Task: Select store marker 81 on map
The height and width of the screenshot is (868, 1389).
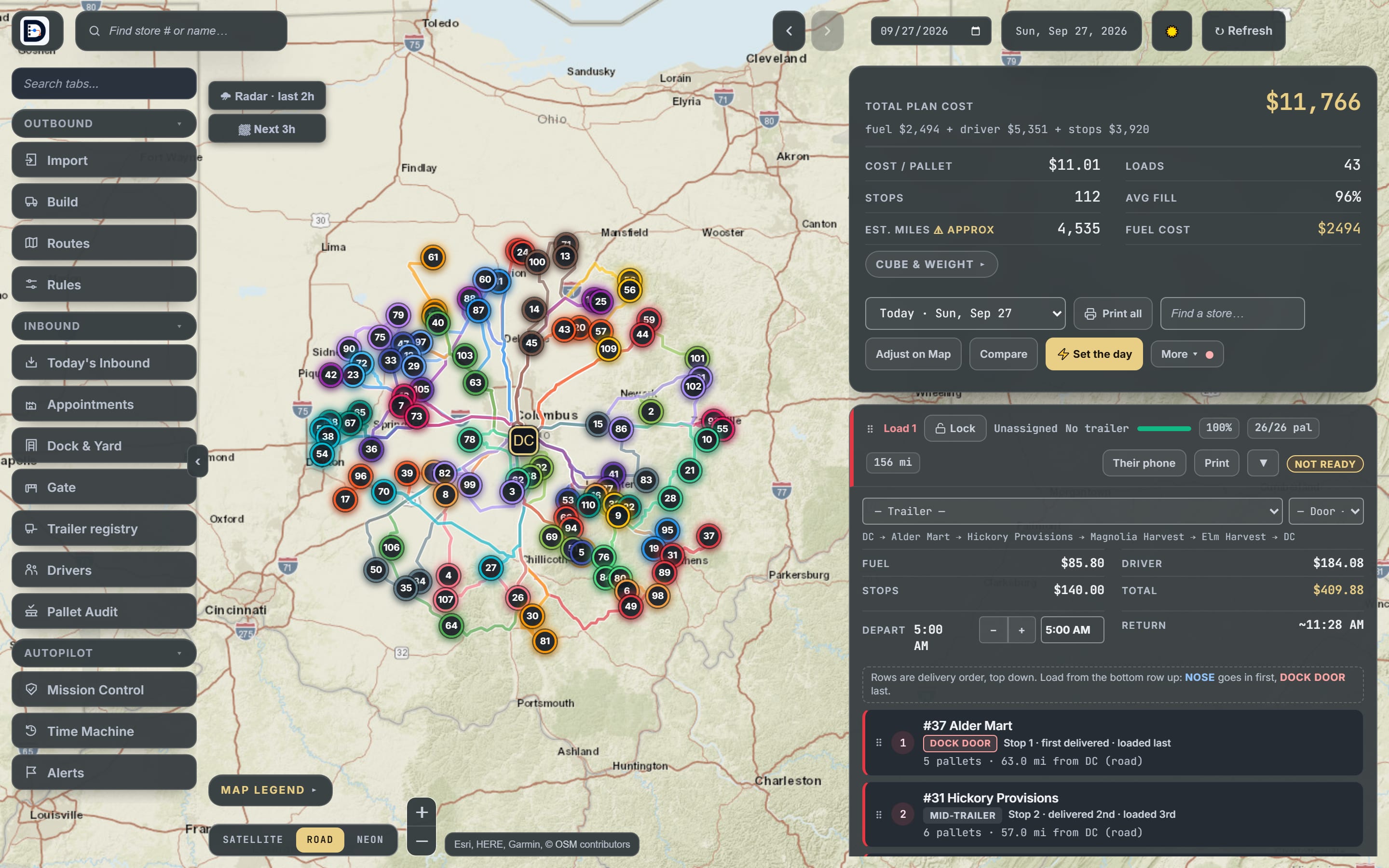Action: click(x=545, y=641)
